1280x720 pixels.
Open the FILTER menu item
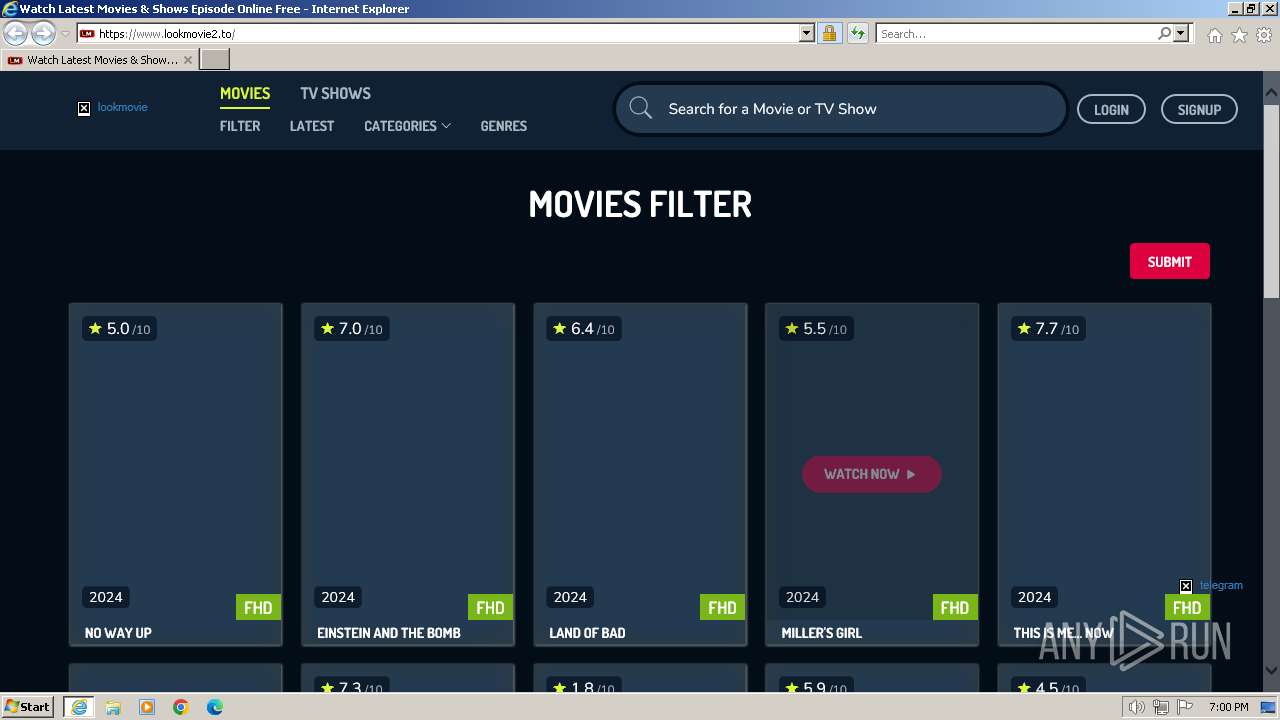coord(240,126)
